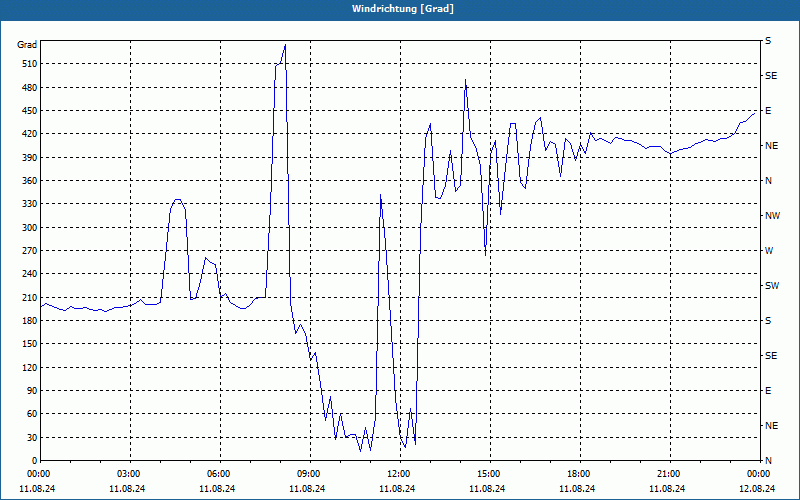
Task: Click the SW compass label
Action: coord(772,286)
